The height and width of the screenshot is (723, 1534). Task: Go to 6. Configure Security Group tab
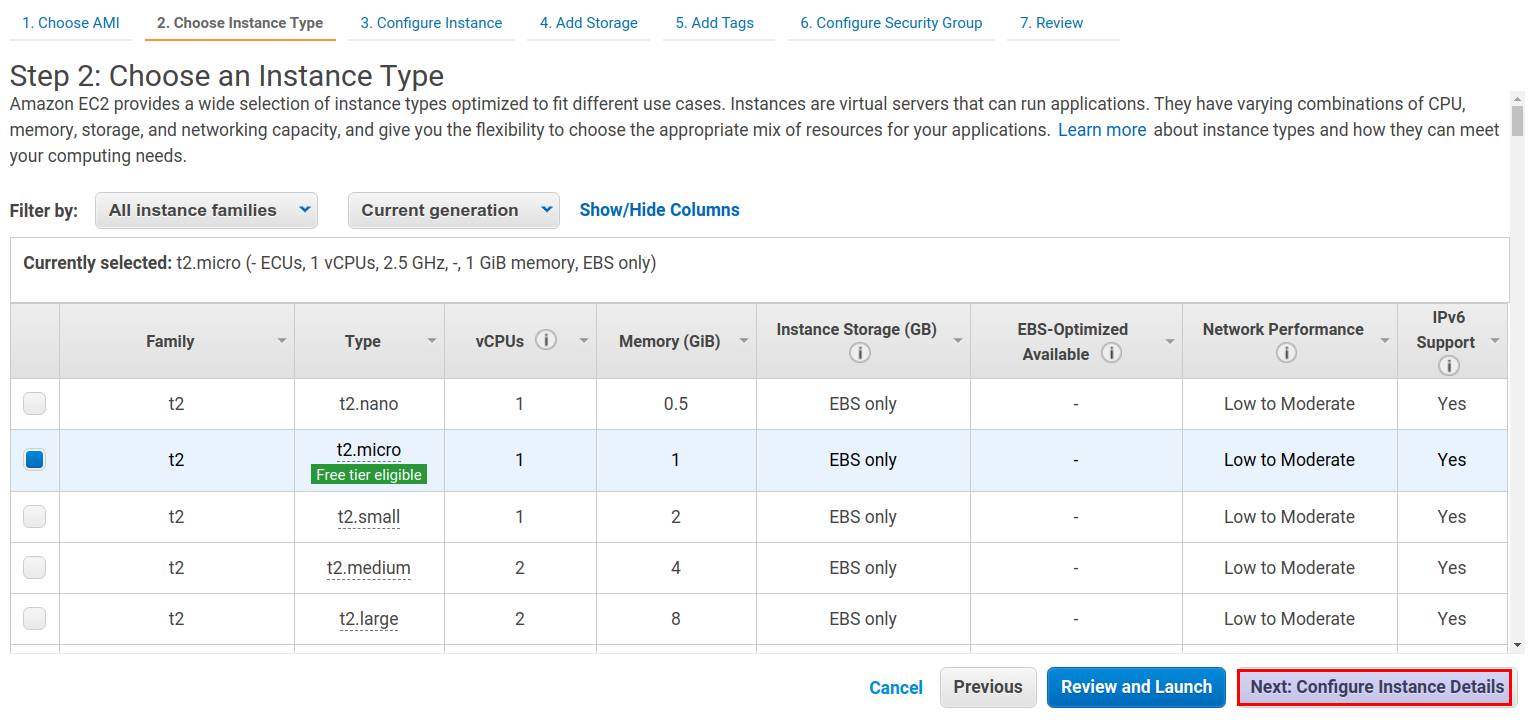click(x=891, y=22)
